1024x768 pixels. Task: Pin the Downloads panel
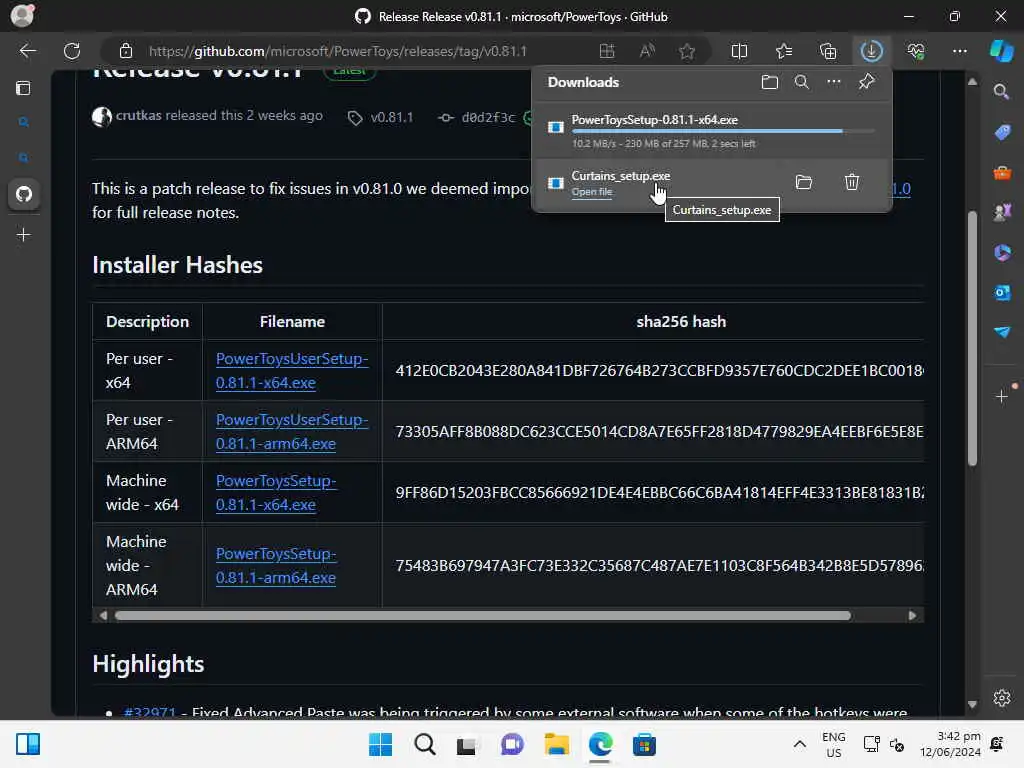[x=866, y=82]
